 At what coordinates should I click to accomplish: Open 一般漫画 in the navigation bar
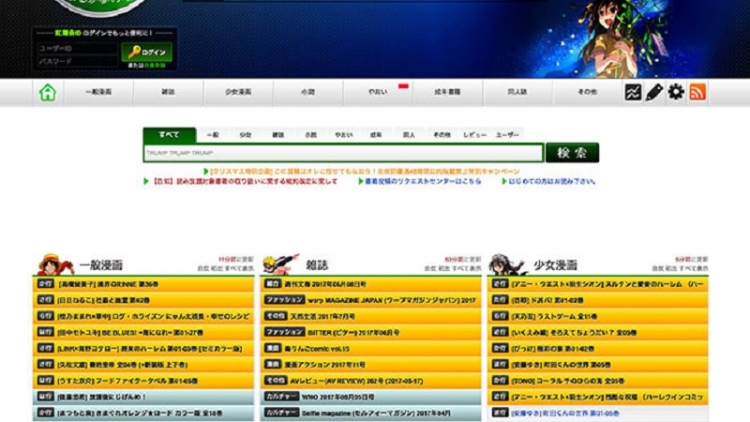[x=98, y=93]
